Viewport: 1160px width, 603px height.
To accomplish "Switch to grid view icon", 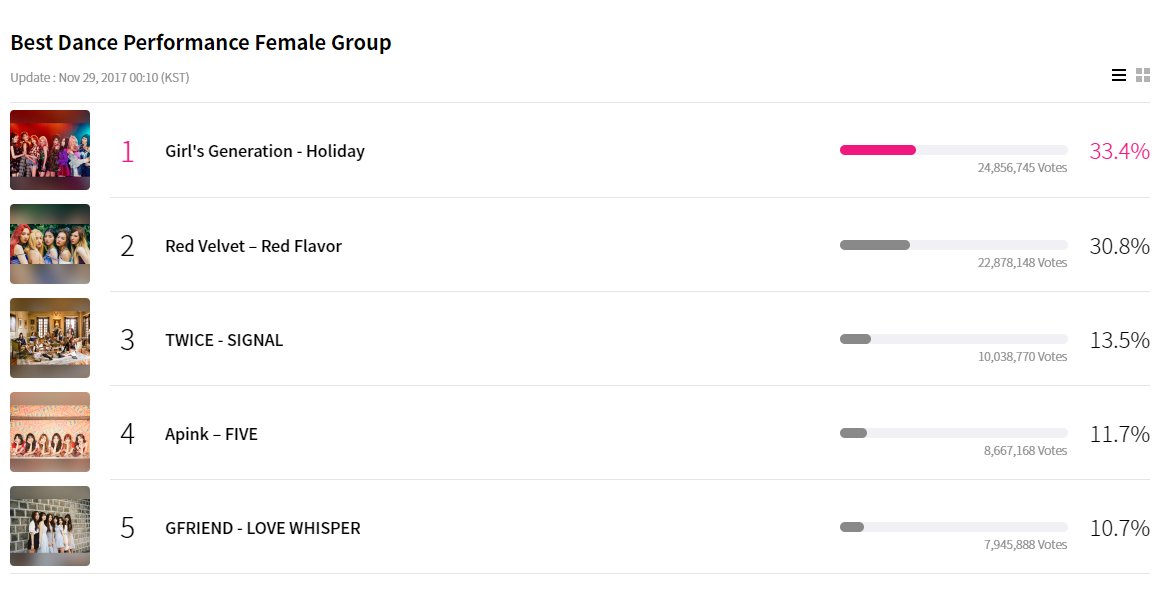I will (x=1143, y=75).
